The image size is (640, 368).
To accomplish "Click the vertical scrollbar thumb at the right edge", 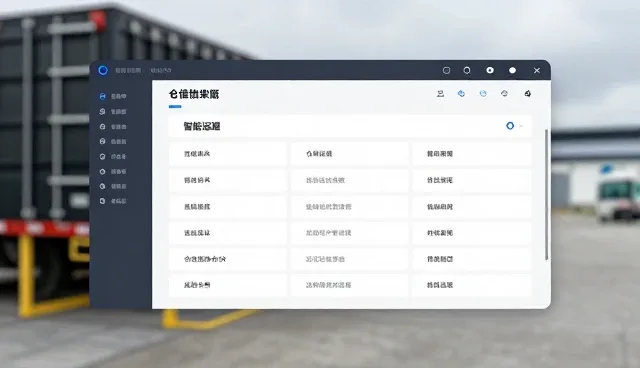I will (x=547, y=195).
